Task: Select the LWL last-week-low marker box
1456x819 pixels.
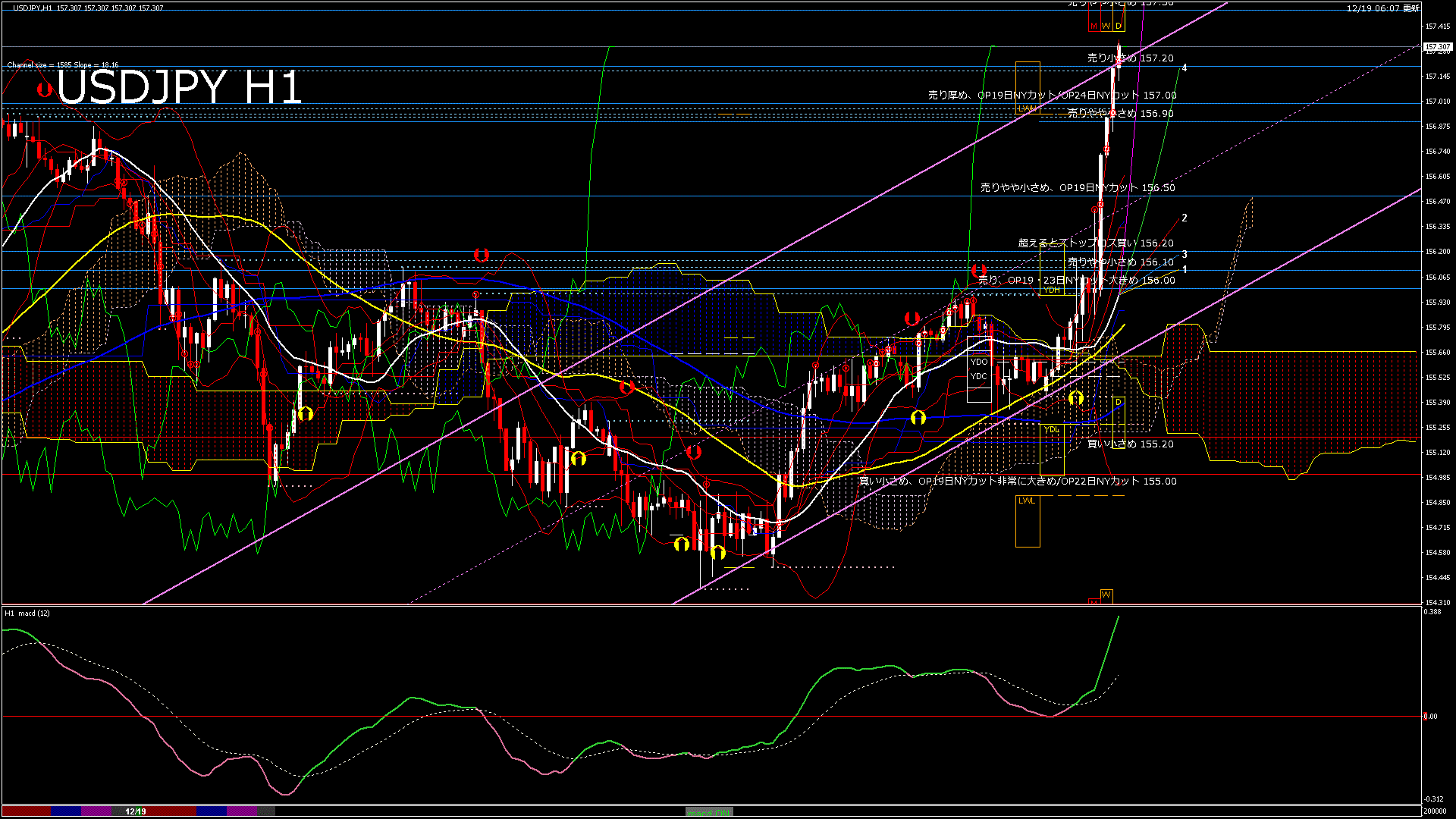Action: pyautogui.click(x=1027, y=500)
